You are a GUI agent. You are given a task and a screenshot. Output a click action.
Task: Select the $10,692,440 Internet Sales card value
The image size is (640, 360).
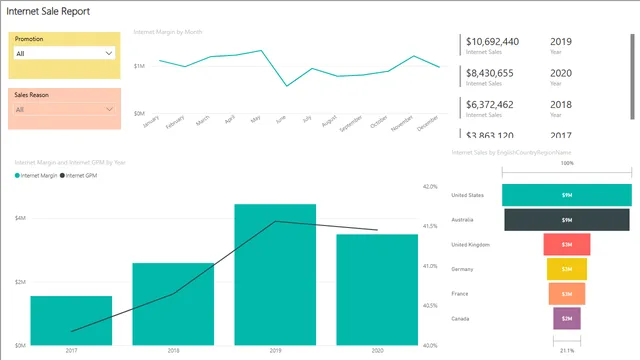click(x=492, y=42)
